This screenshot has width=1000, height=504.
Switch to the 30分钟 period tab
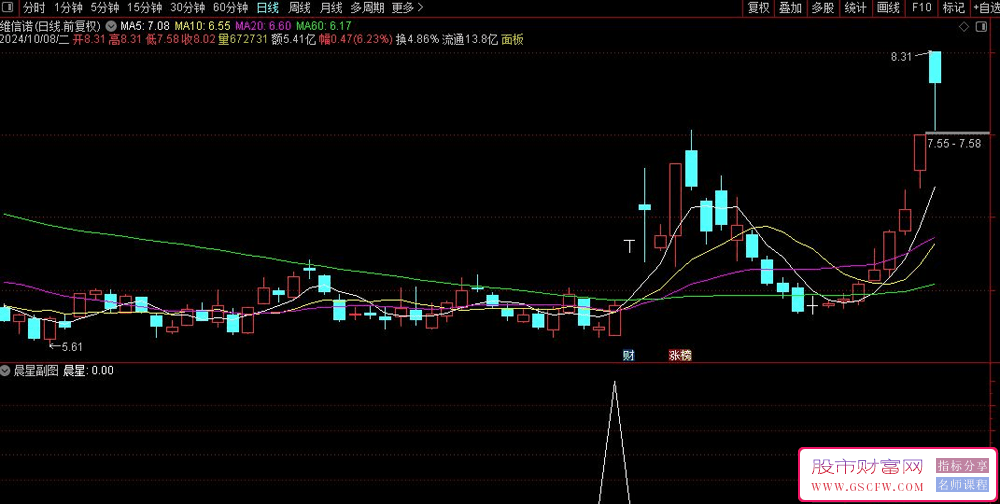(187, 8)
